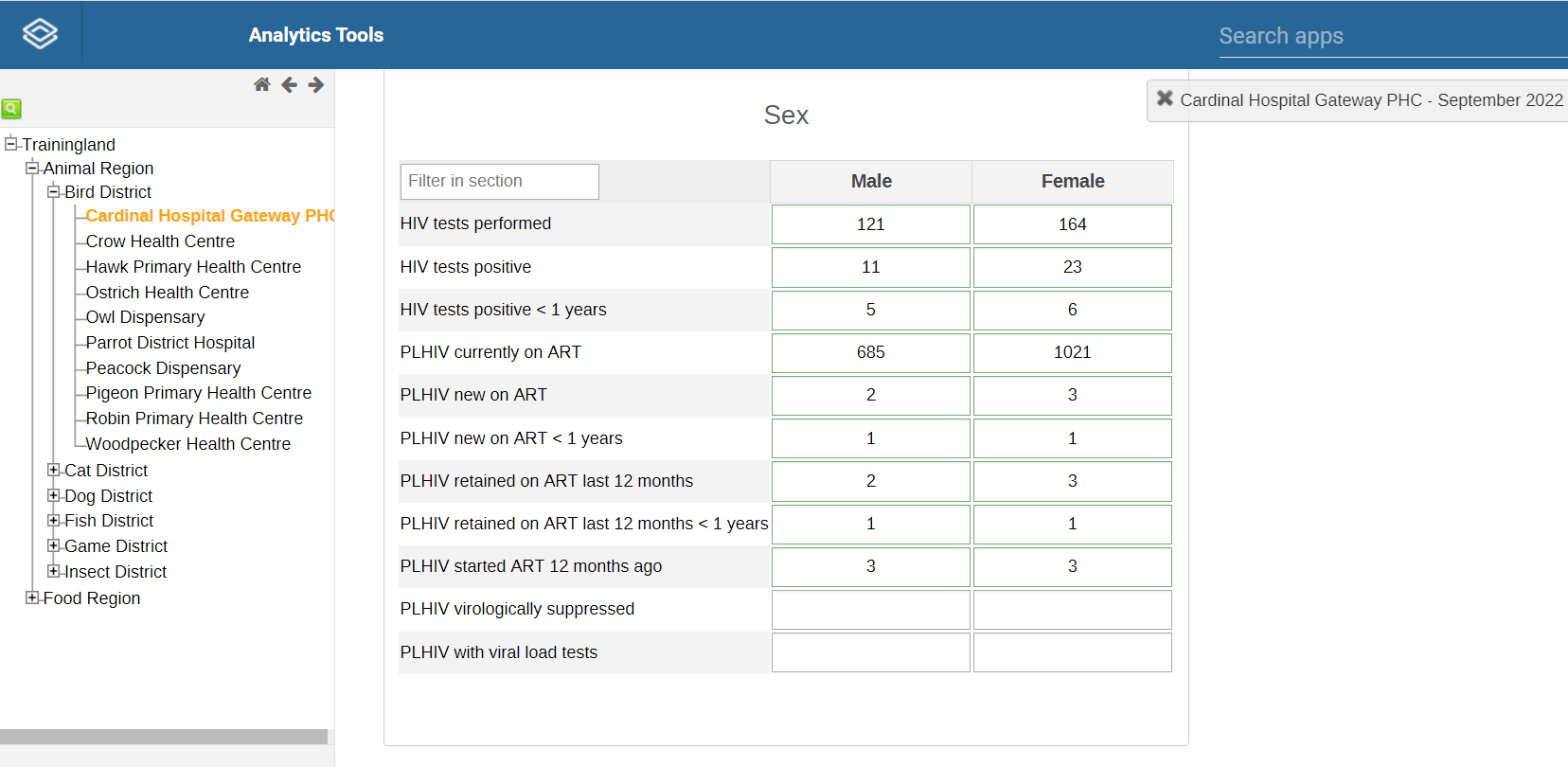Click the right arrow navigation icon
Screen dimensions: 1568x767
316,85
